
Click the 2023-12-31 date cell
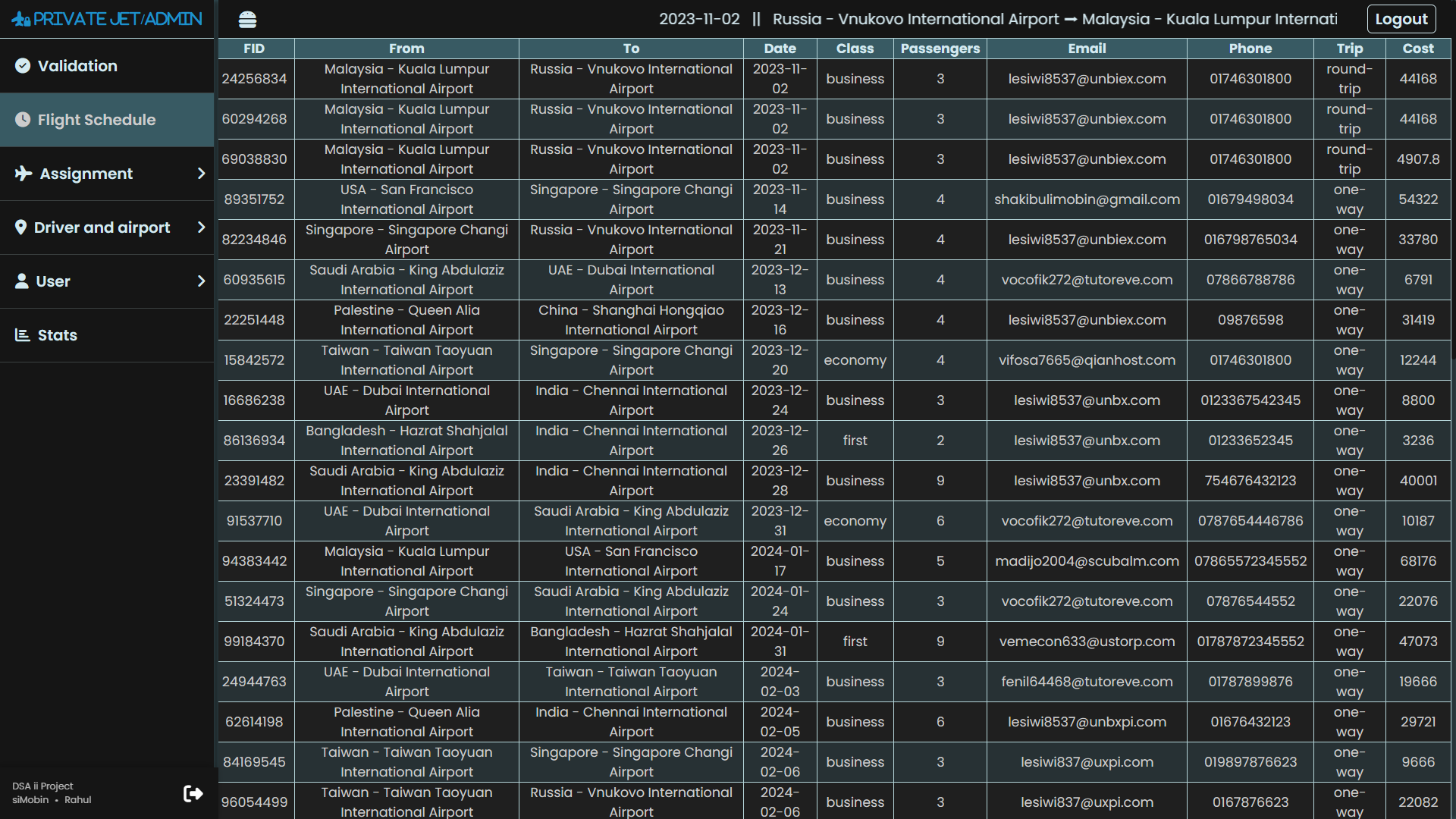(780, 521)
